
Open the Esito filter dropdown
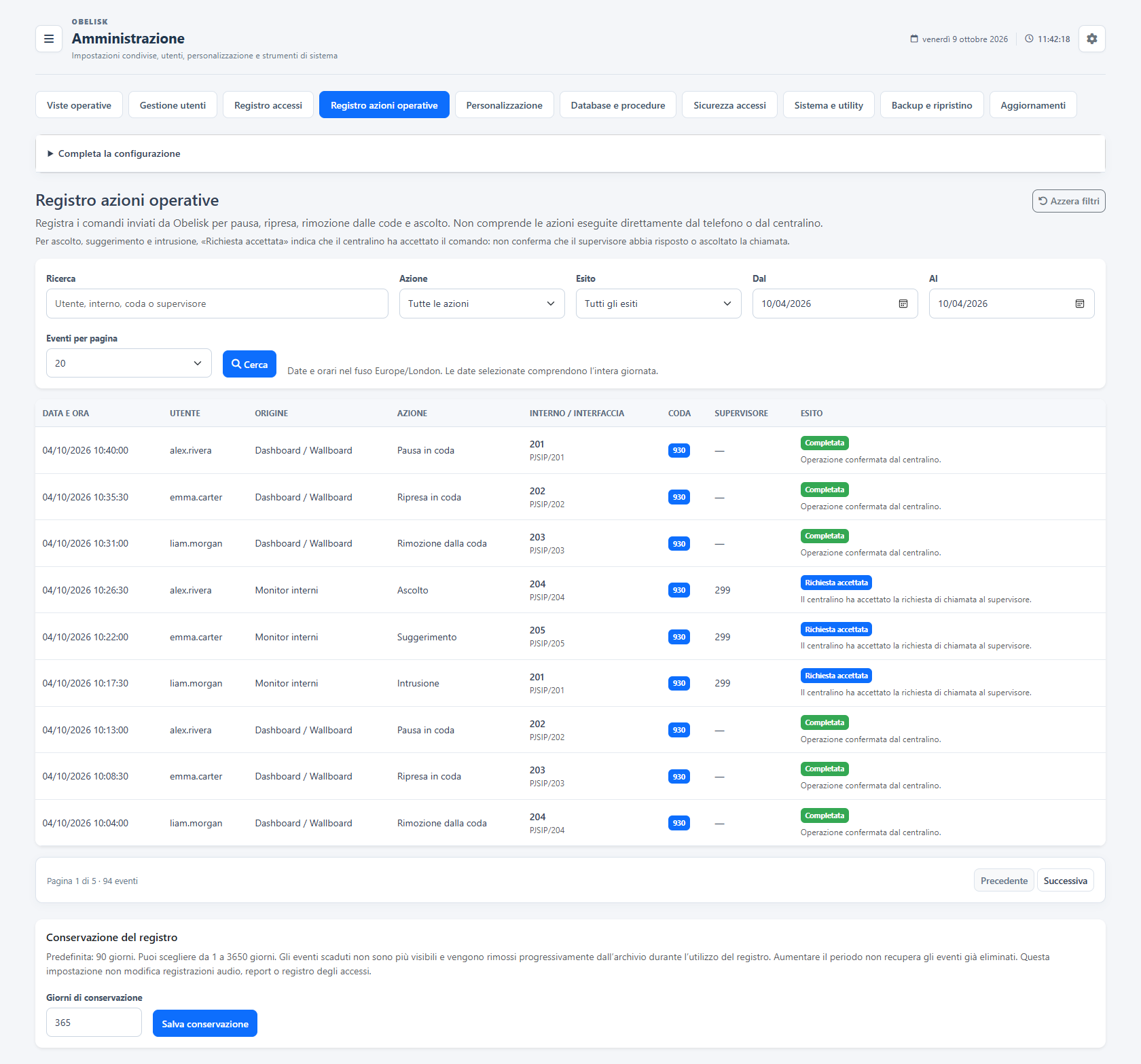click(659, 304)
